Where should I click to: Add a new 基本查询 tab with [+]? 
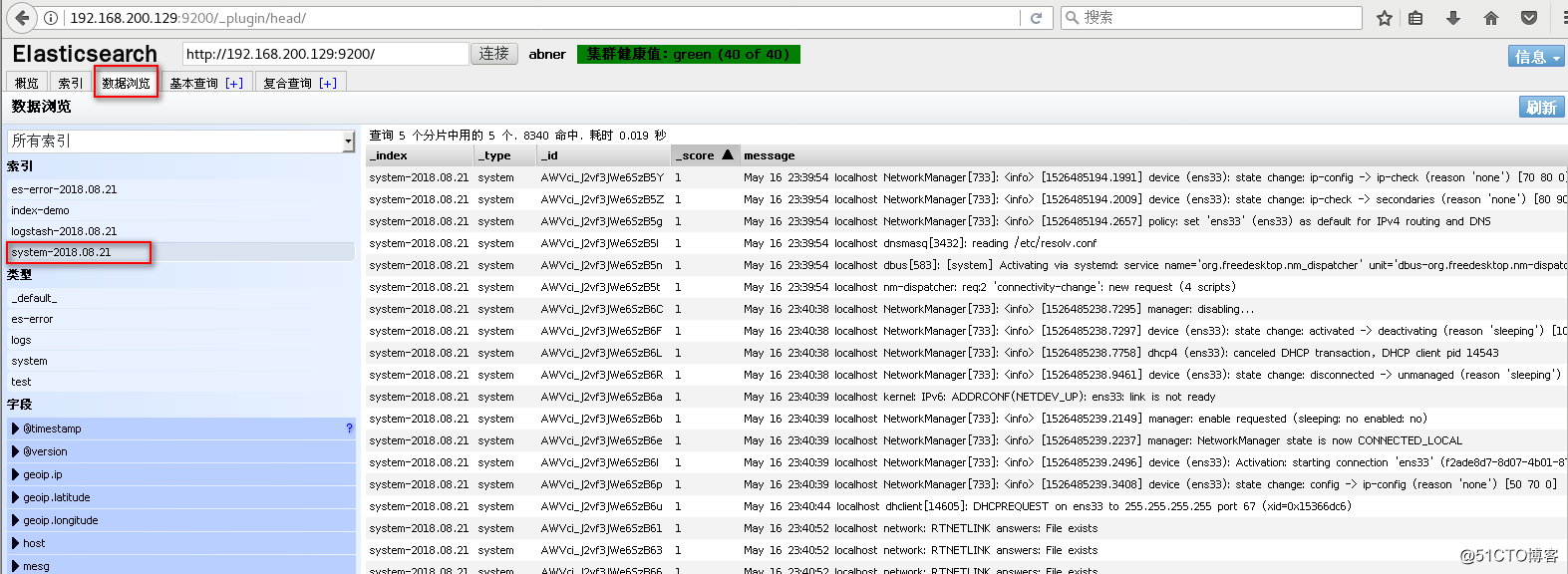pyautogui.click(x=234, y=84)
